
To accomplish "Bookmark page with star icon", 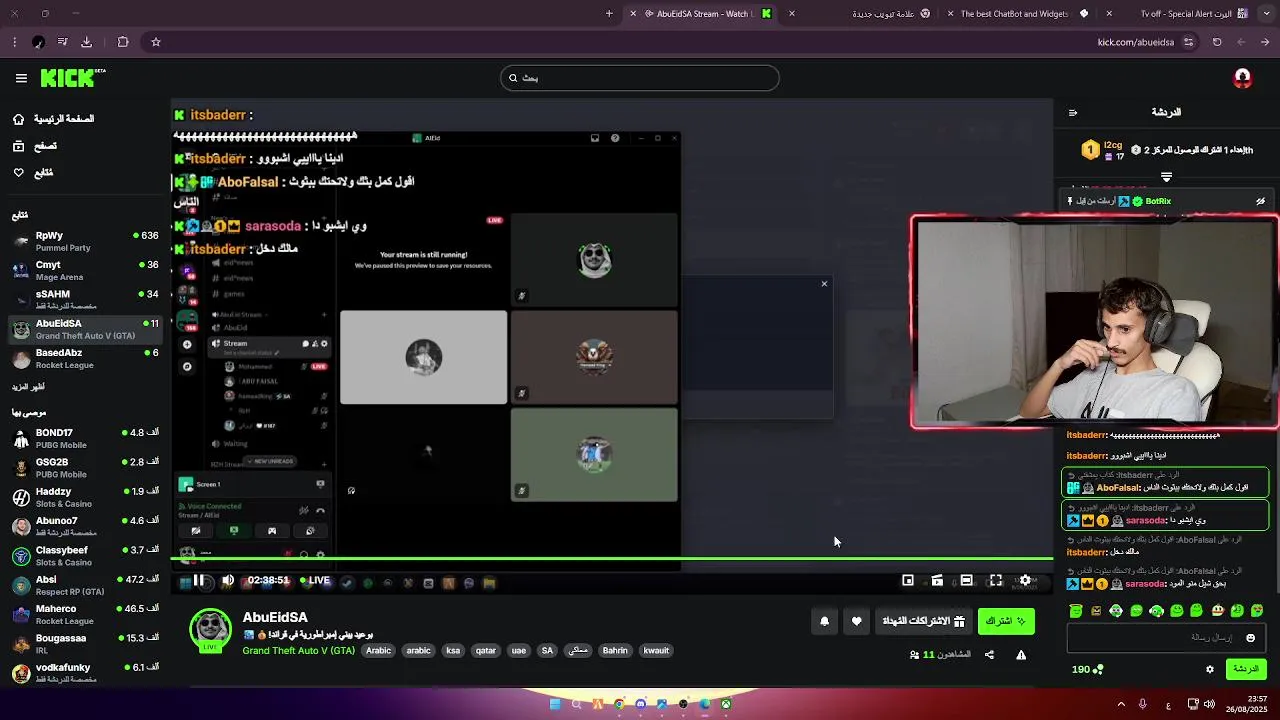I will click(156, 42).
